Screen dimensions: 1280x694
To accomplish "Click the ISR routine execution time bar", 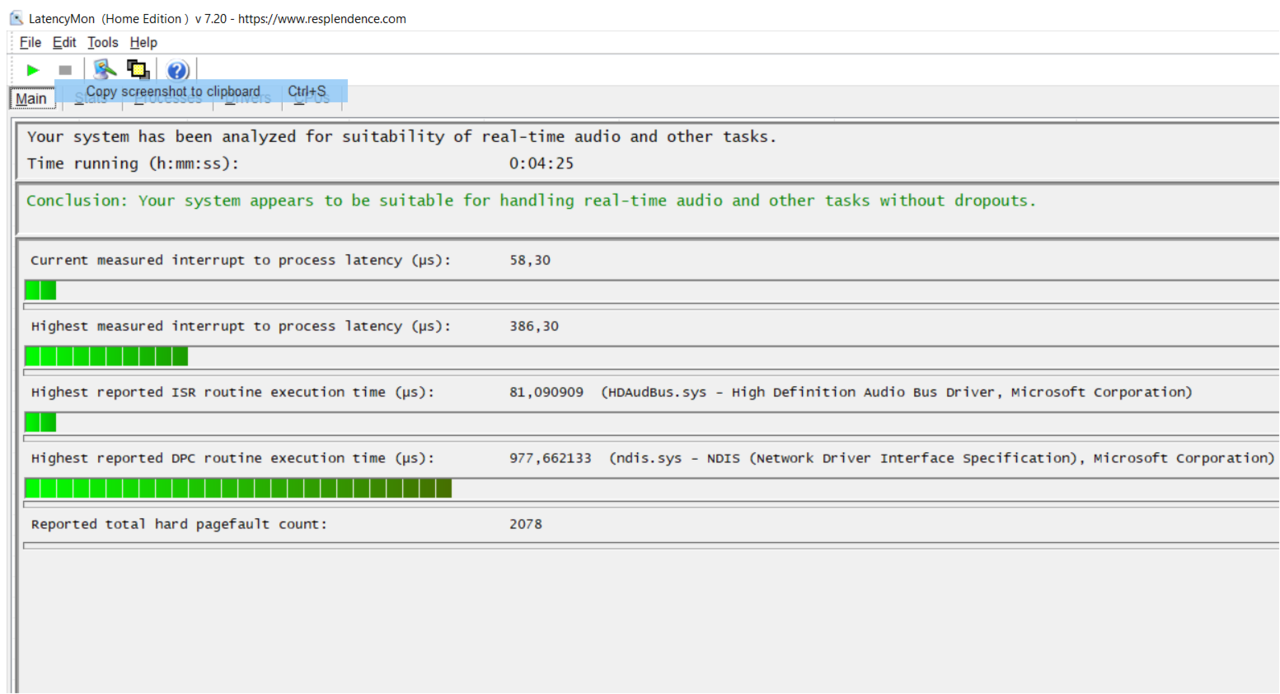I will pyautogui.click(x=651, y=422).
